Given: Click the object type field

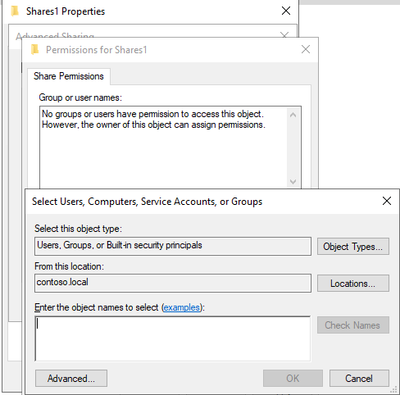Looking at the screenshot, I should (173, 246).
